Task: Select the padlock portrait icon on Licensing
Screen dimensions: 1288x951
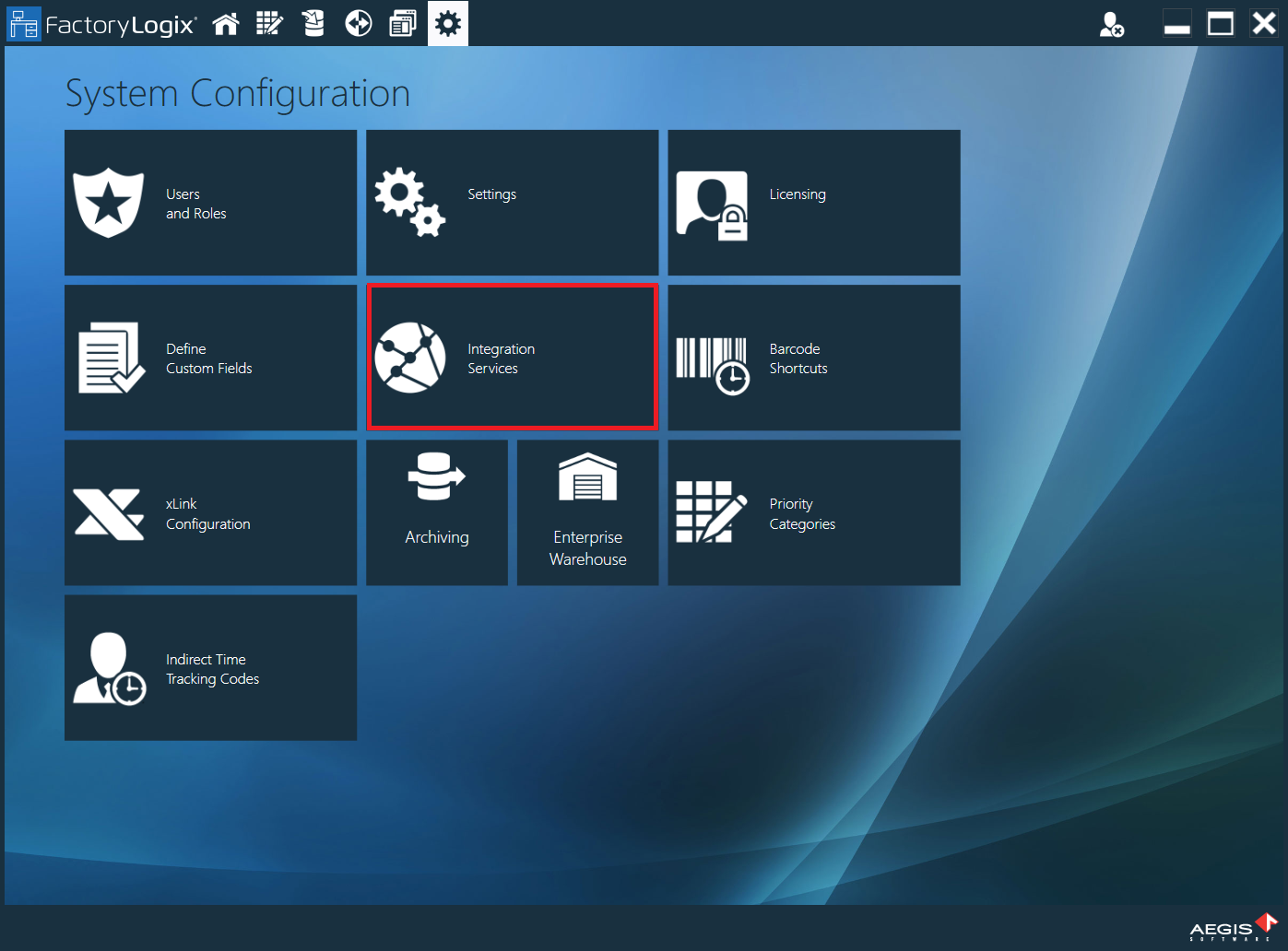Action: point(712,202)
